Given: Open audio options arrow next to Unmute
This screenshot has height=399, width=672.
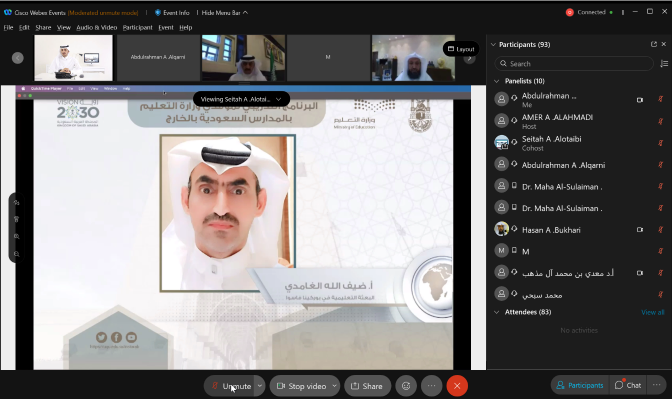Looking at the screenshot, I should coord(260,386).
